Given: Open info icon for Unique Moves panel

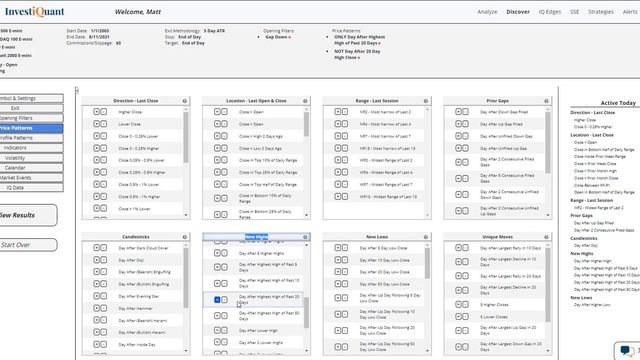Looking at the screenshot, I should pyautogui.click(x=546, y=237).
